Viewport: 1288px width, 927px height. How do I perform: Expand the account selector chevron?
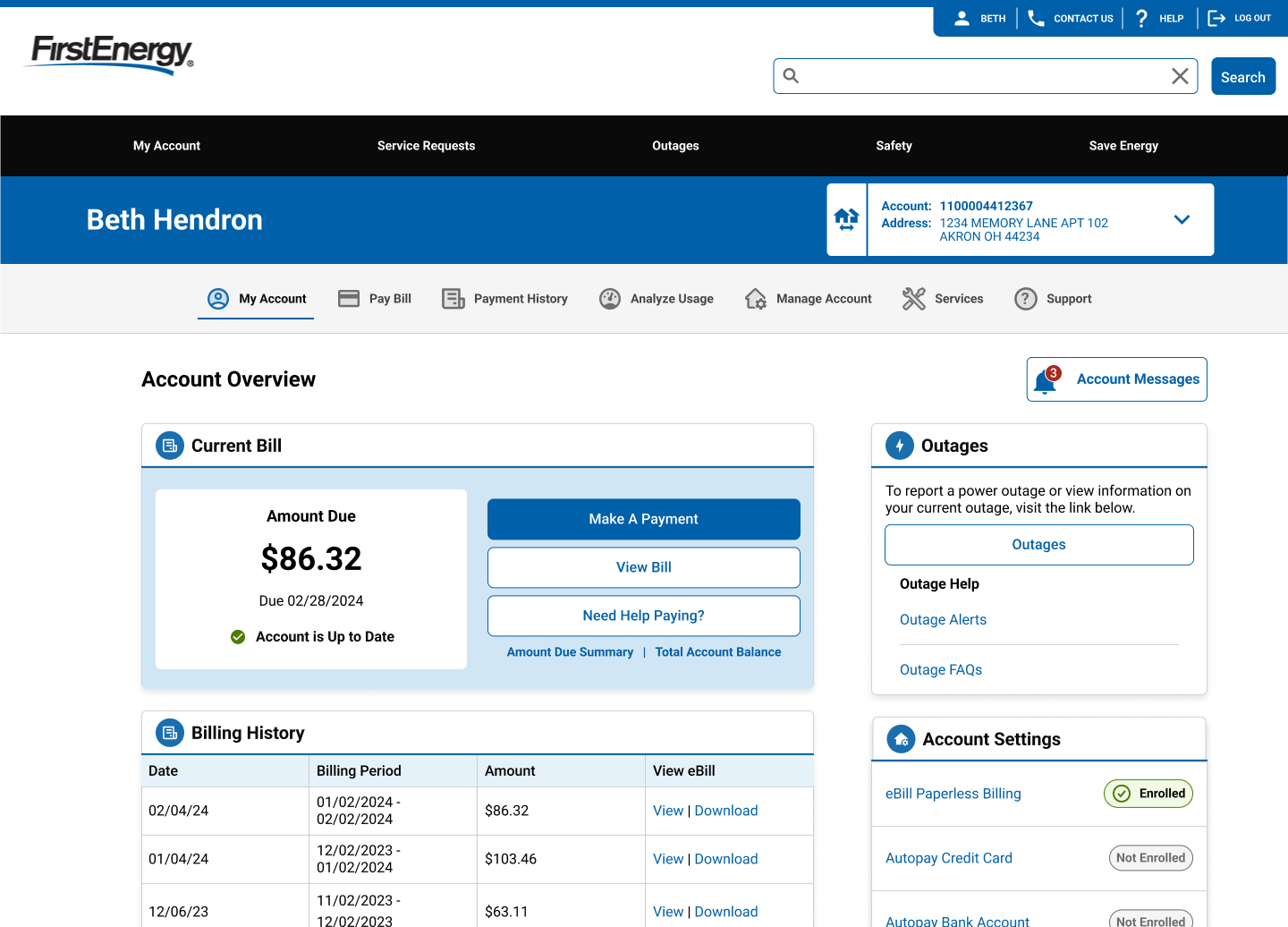(1182, 220)
